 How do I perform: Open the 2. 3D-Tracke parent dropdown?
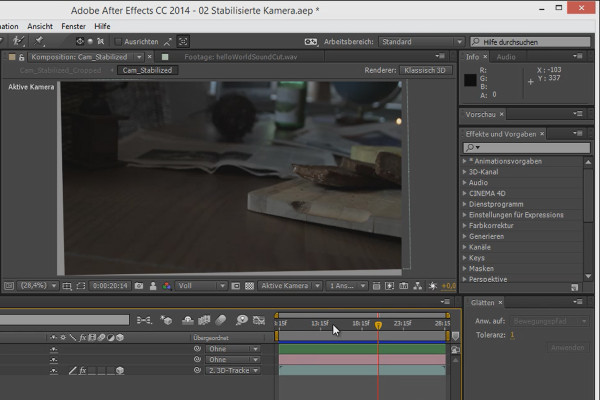(233, 371)
